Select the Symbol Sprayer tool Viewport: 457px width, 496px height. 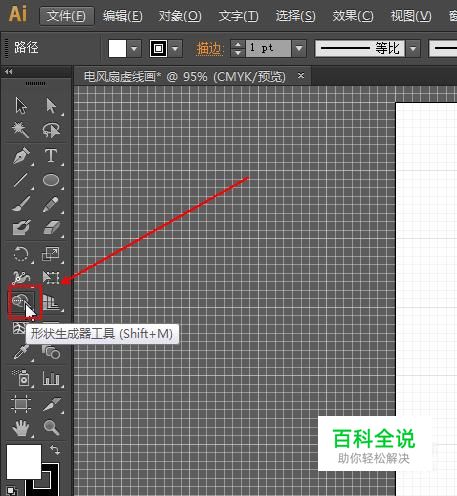click(x=21, y=378)
